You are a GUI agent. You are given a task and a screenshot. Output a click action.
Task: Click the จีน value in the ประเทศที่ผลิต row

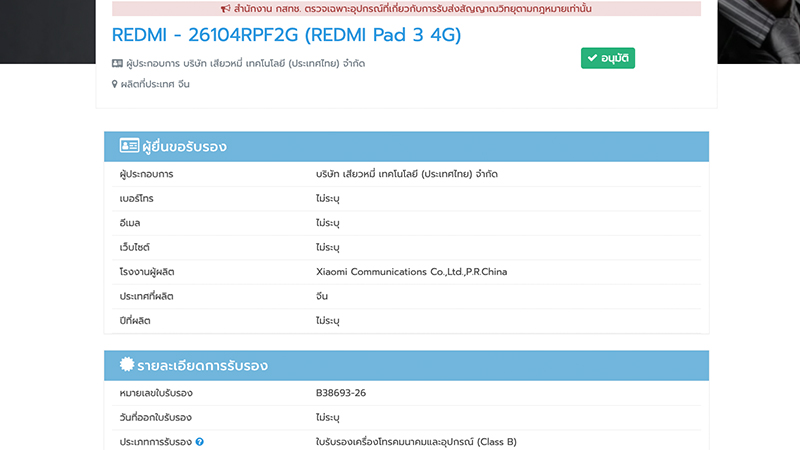(321, 296)
